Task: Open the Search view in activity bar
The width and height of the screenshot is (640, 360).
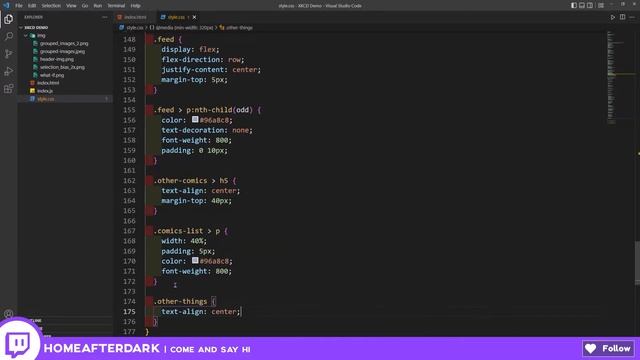Action: (x=9, y=37)
